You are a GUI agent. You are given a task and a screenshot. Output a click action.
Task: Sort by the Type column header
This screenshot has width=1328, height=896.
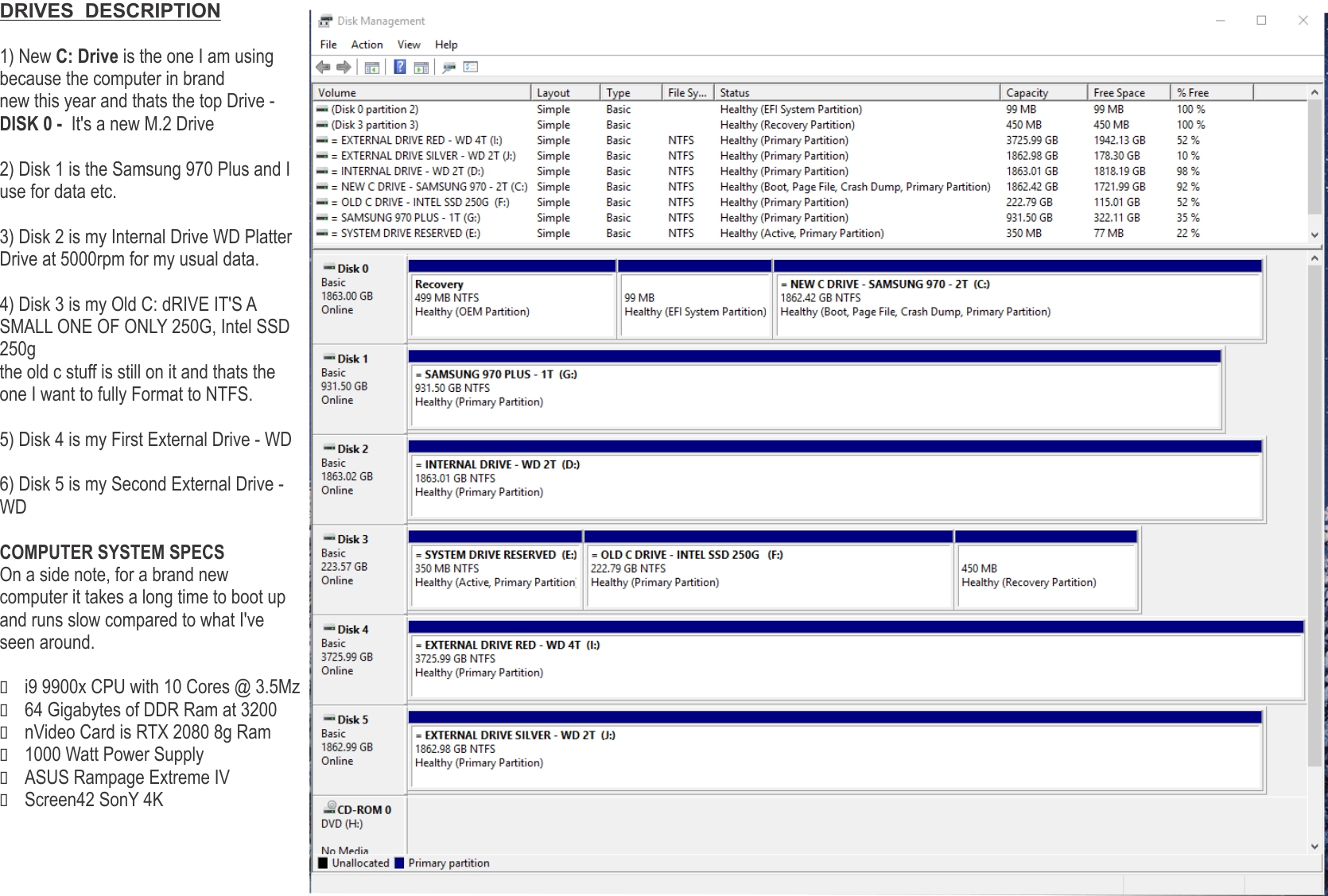pos(631,93)
